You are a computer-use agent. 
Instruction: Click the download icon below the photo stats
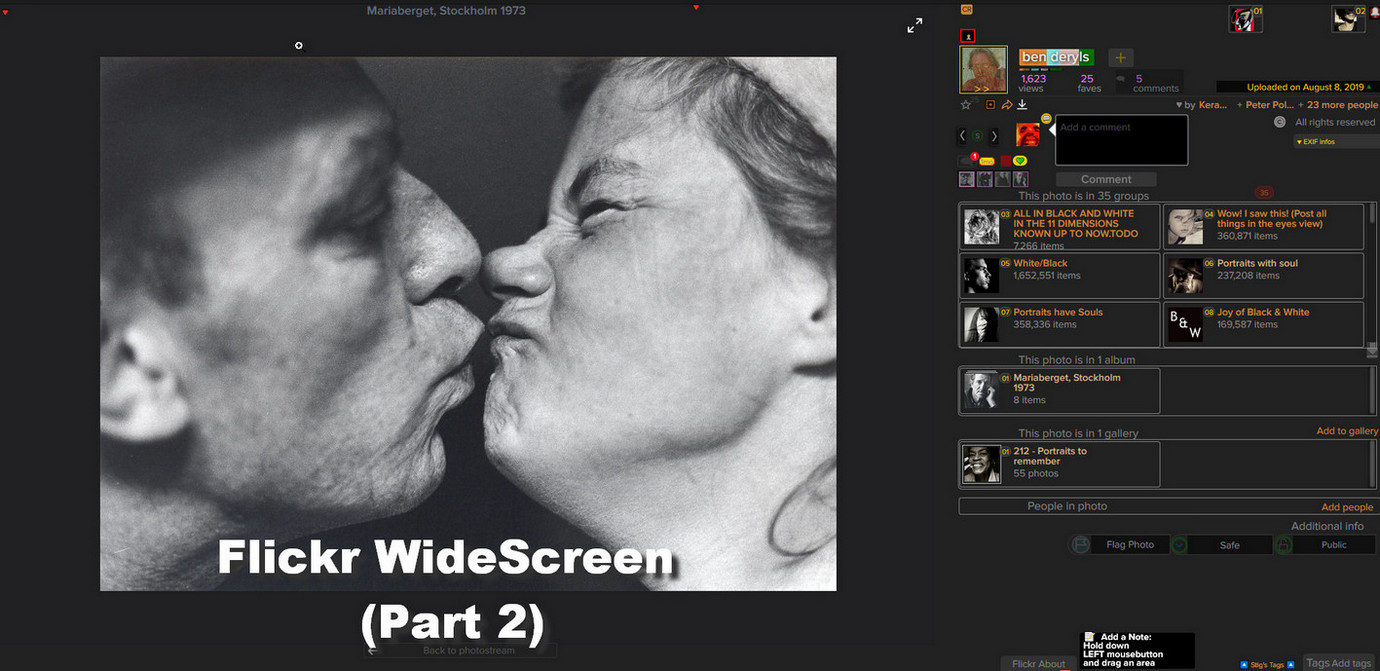(x=1022, y=105)
